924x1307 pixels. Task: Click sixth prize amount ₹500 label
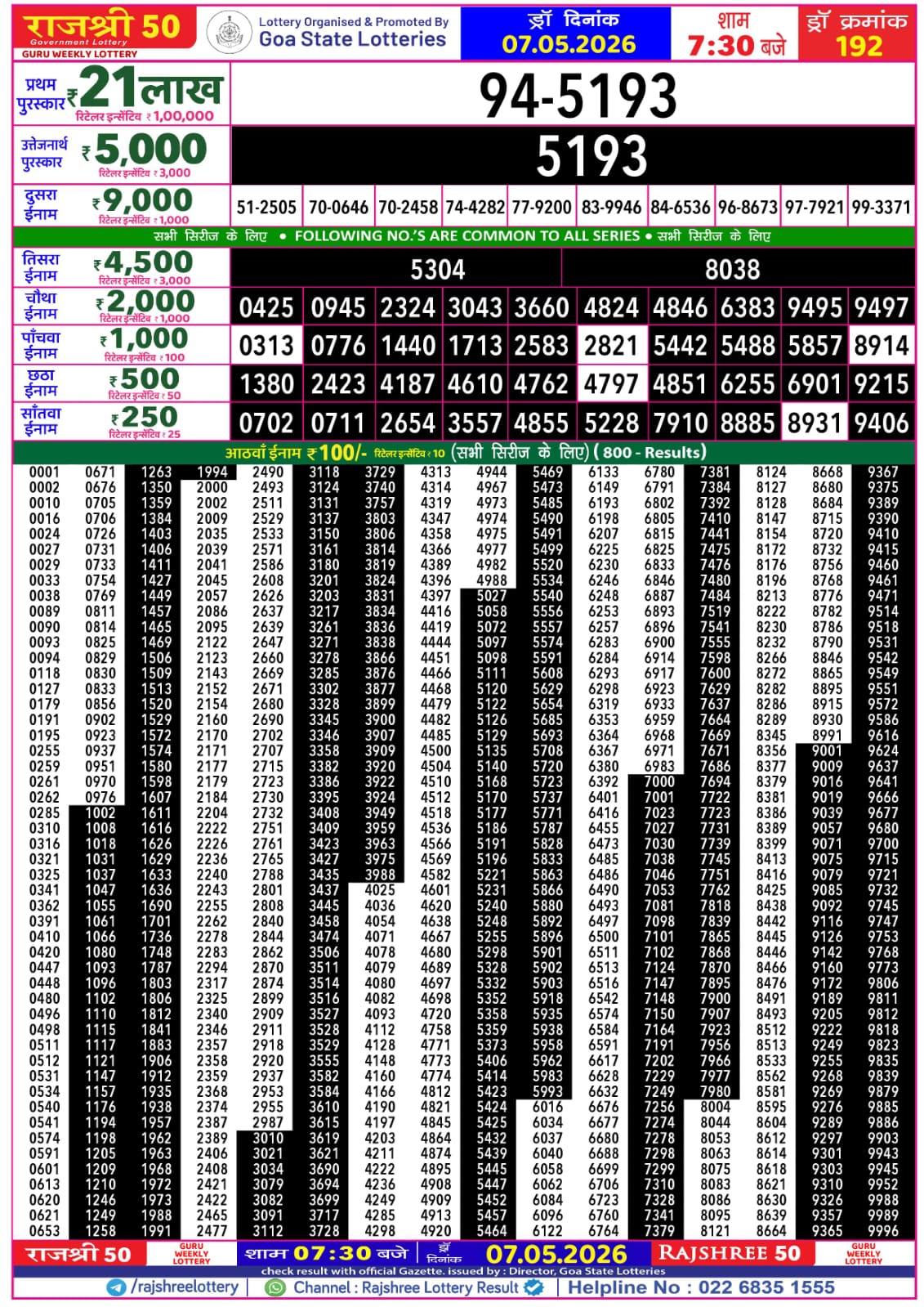145,378
